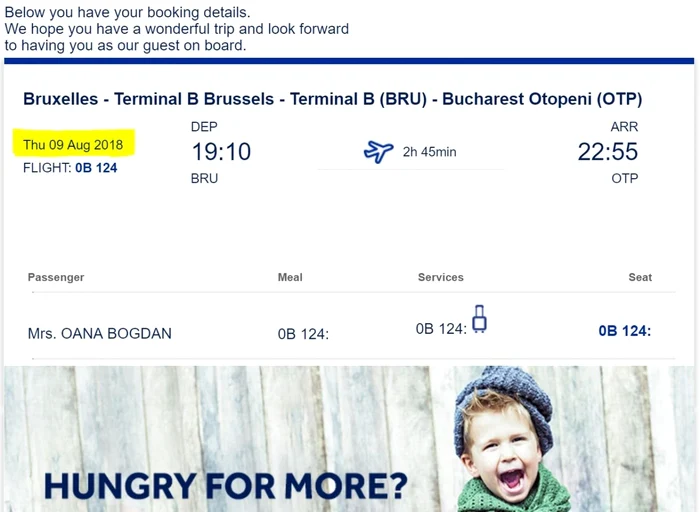700x512 pixels.
Task: Click the 0B 124 services entry text
Action: click(x=441, y=329)
